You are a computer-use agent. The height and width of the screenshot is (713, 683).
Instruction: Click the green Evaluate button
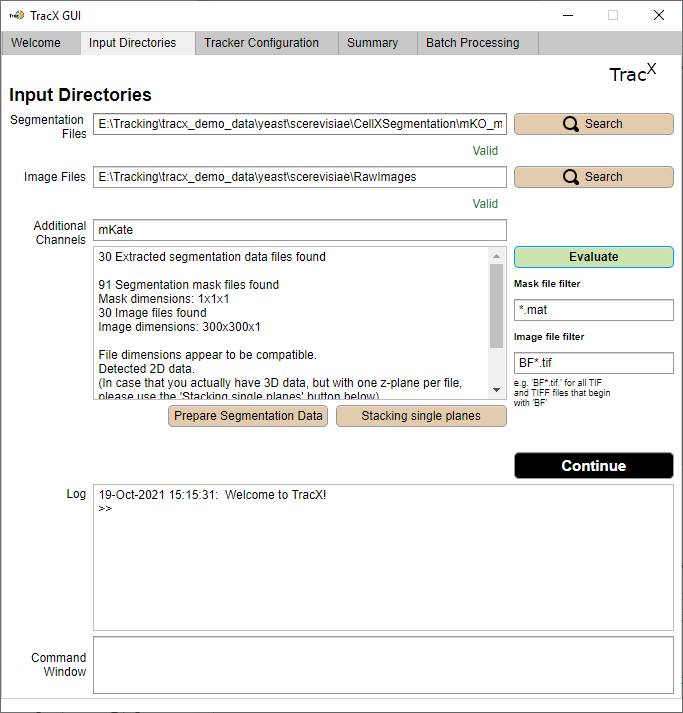tap(593, 257)
